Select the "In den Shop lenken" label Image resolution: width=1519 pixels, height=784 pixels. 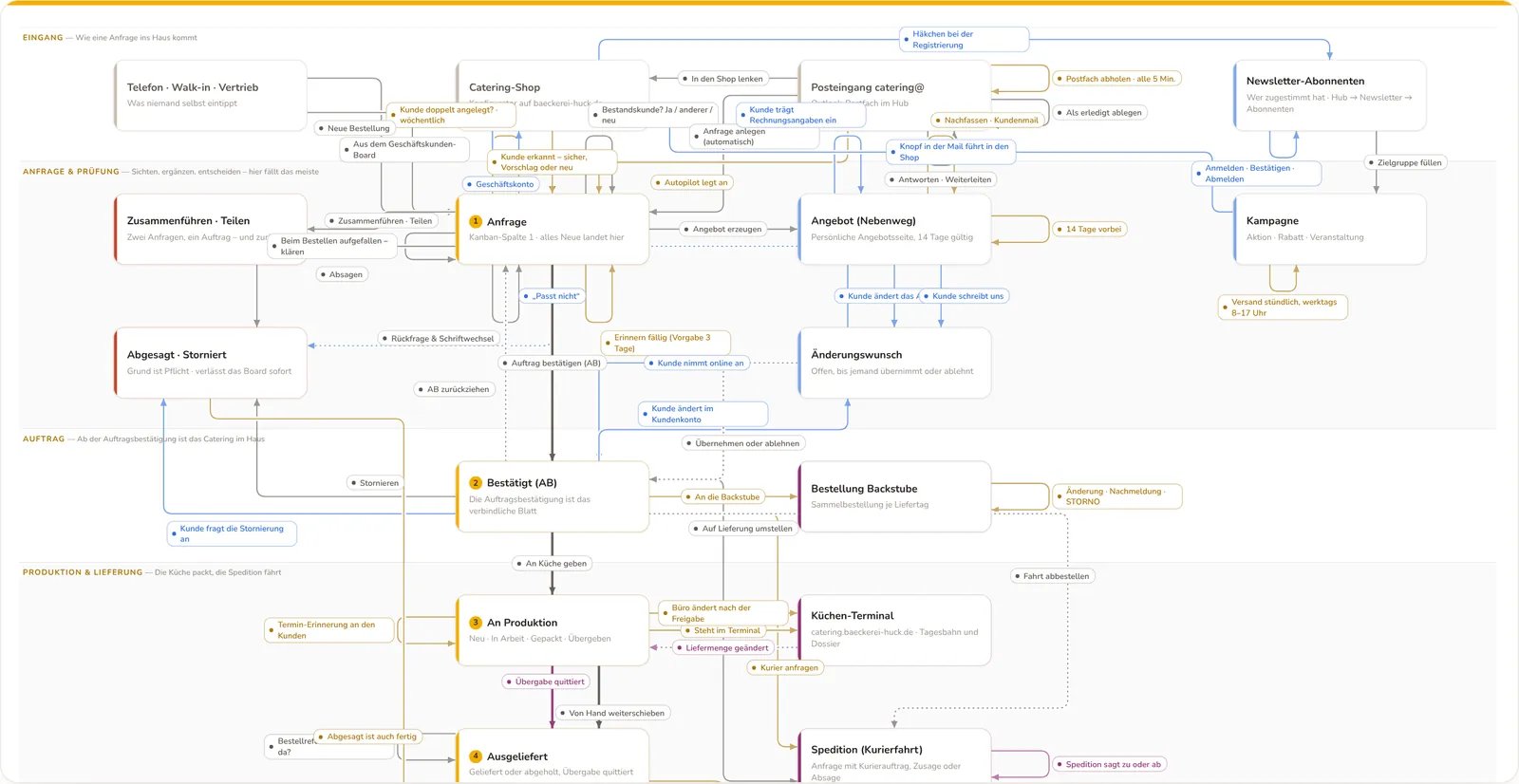click(722, 79)
